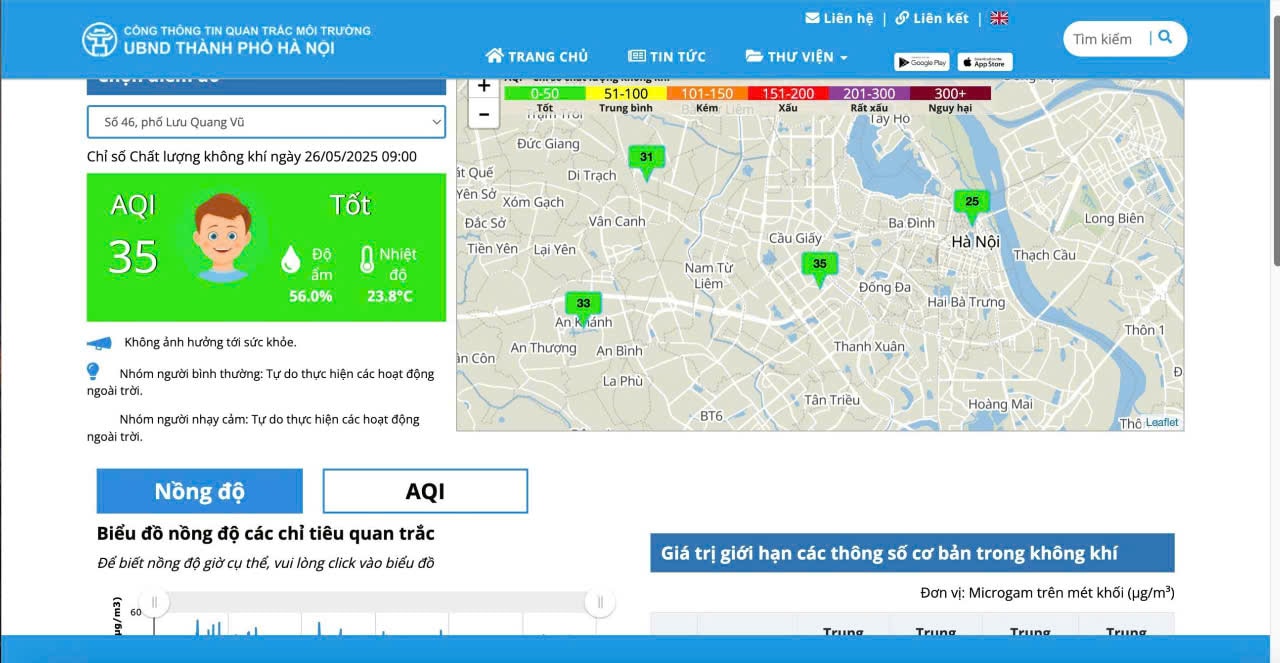
Task: Zoom out the map with minus button
Action: click(484, 114)
